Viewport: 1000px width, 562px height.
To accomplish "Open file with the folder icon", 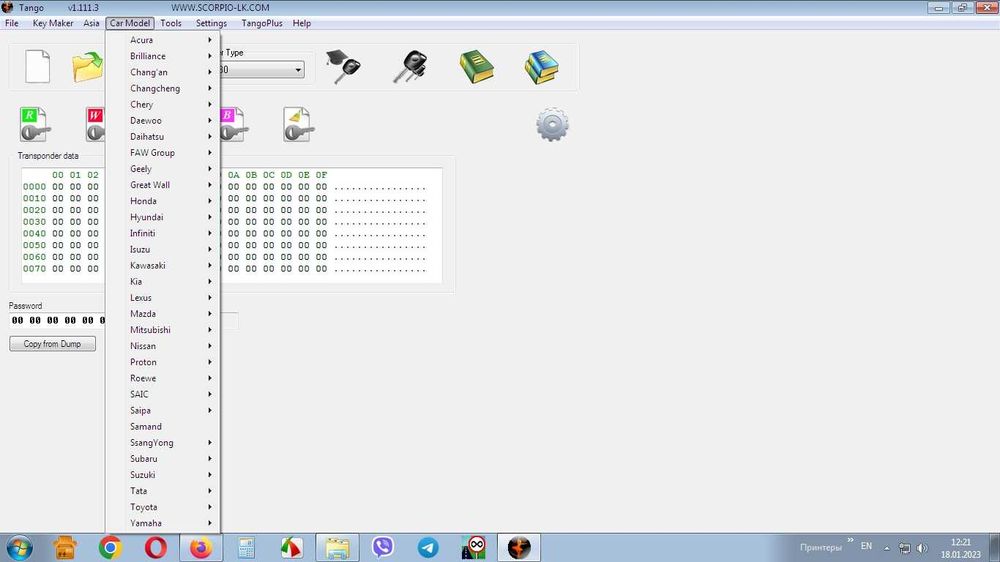I will (x=87, y=67).
